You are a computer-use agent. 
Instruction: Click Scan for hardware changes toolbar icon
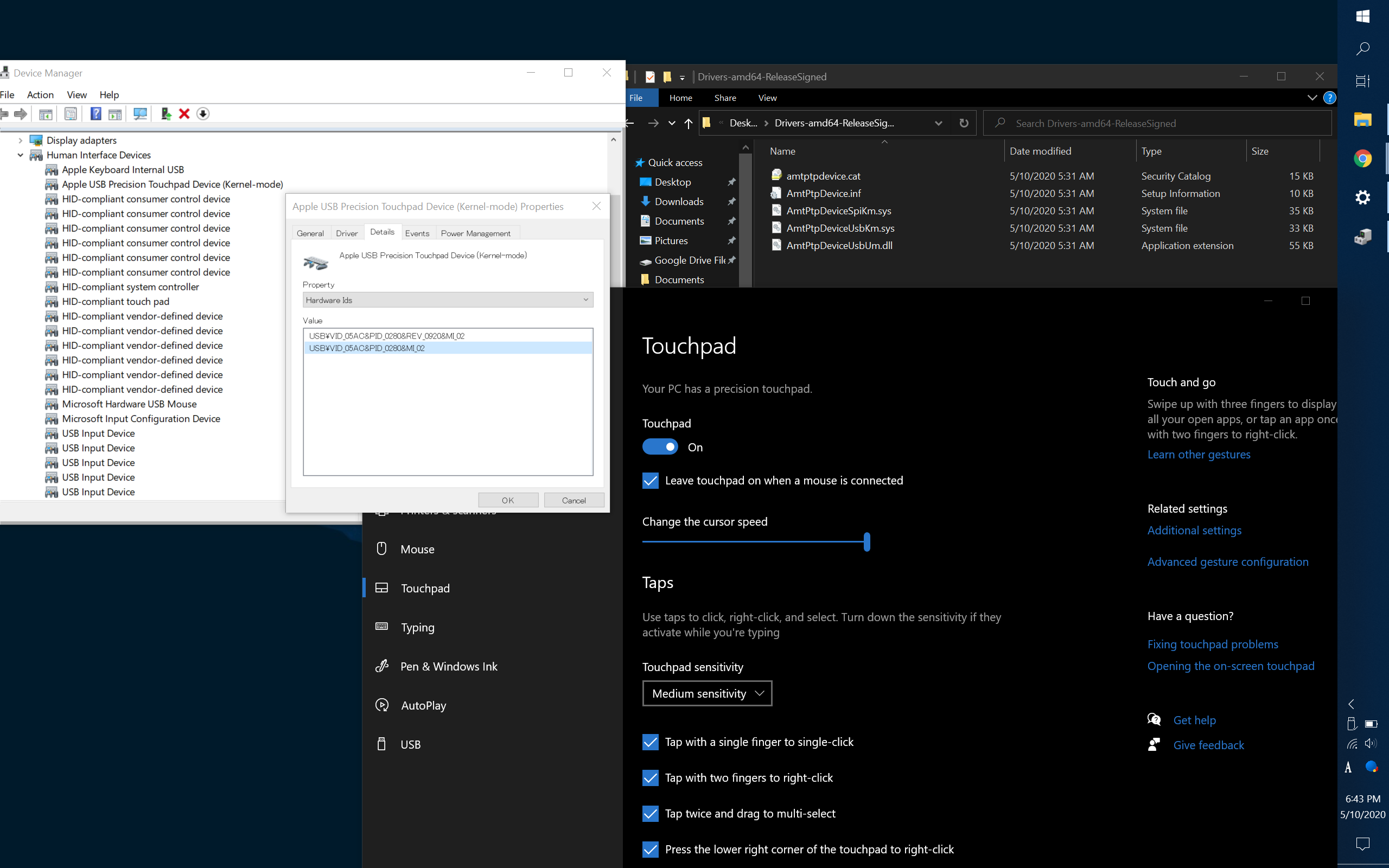(140, 114)
